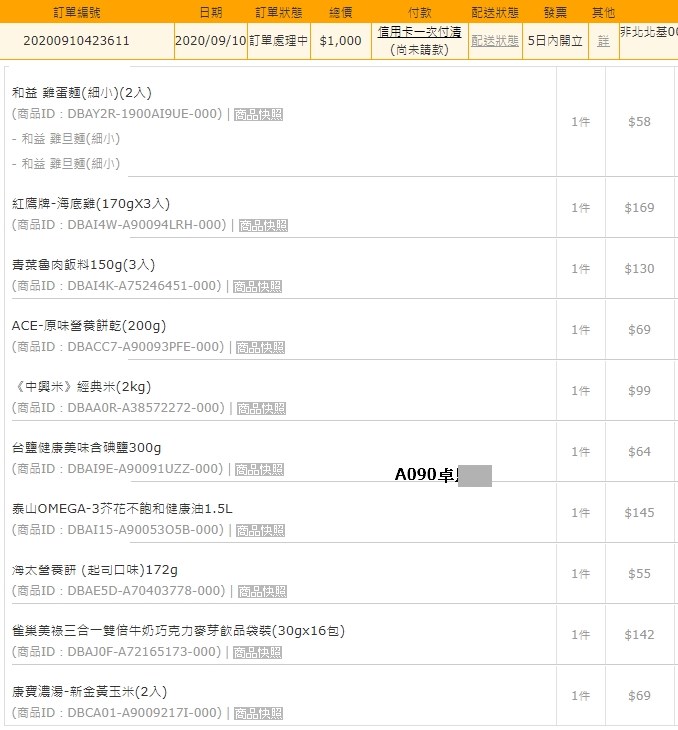
Task: Show 商品快照 for 海太營養餅 起司口味
Action: pos(261,592)
